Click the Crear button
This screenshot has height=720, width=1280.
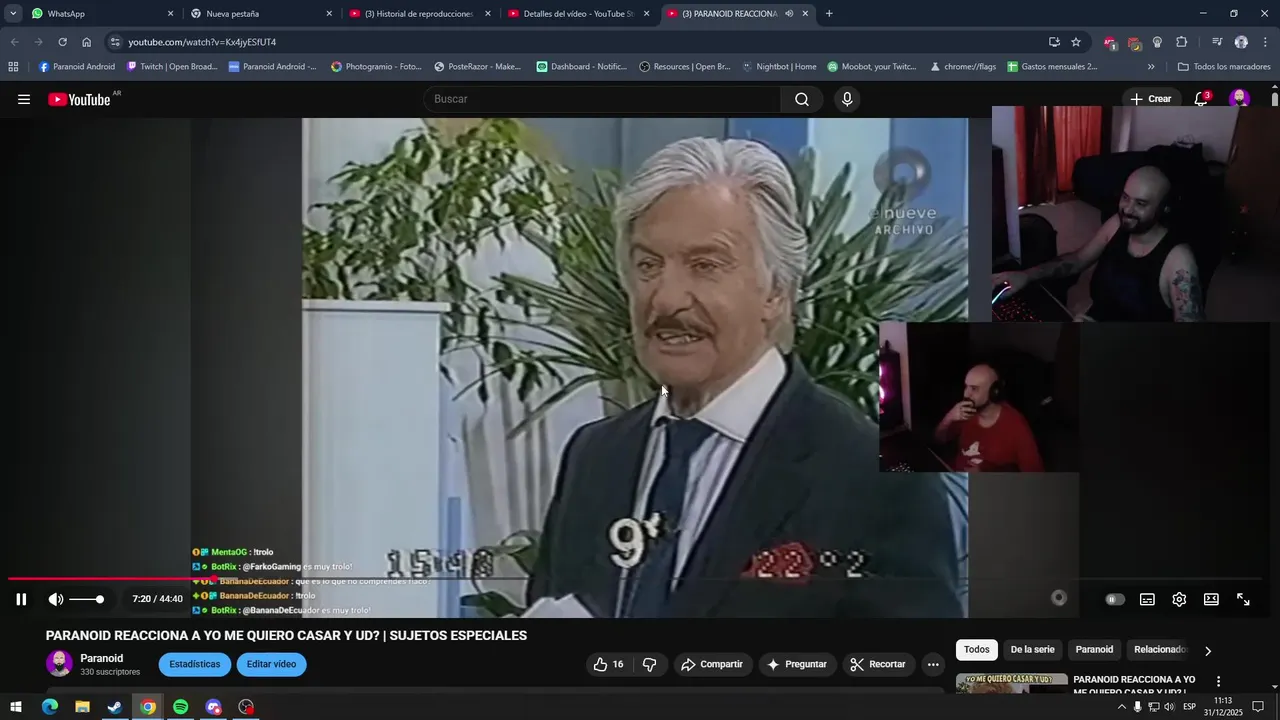[1151, 99]
